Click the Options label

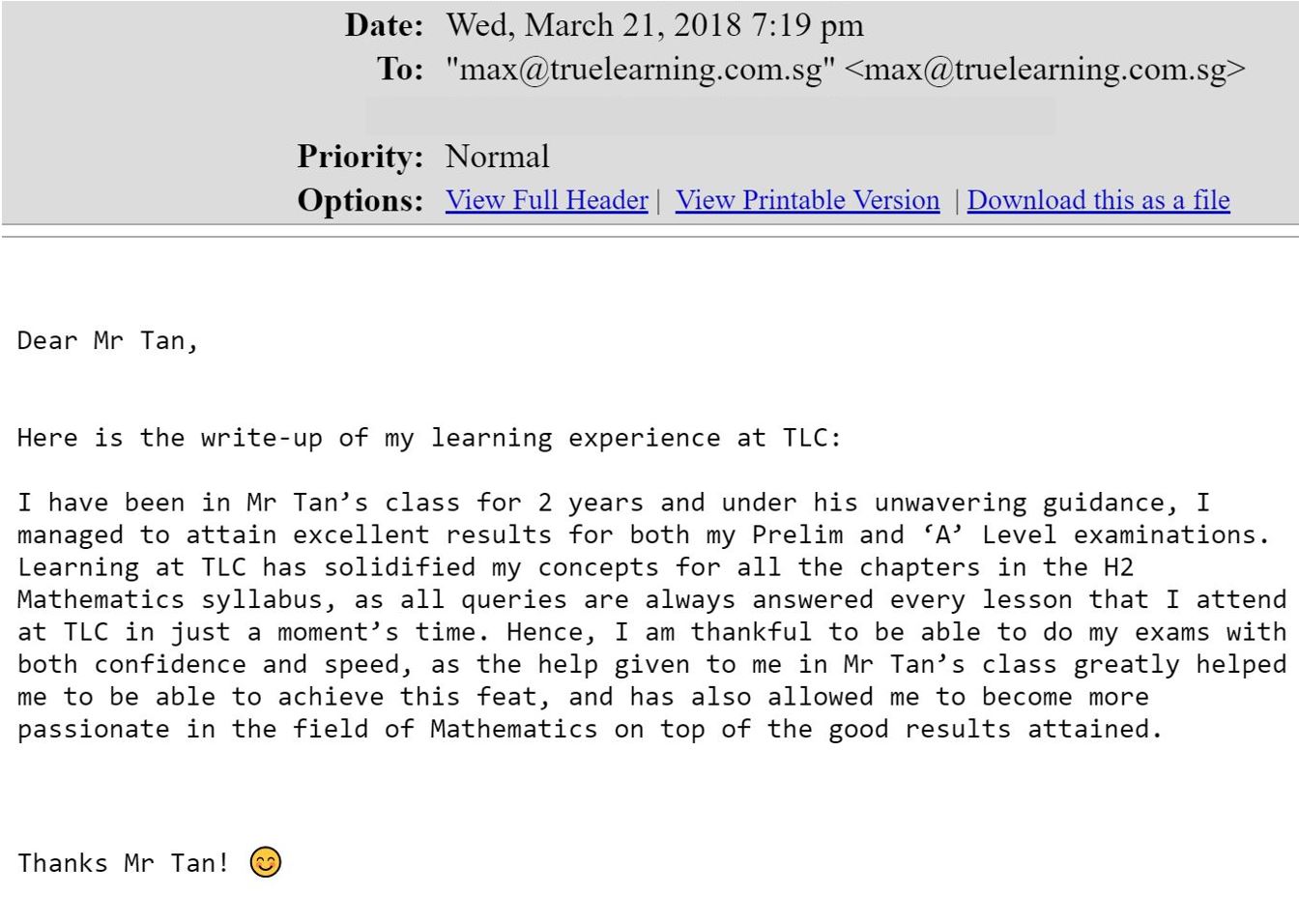[x=361, y=200]
